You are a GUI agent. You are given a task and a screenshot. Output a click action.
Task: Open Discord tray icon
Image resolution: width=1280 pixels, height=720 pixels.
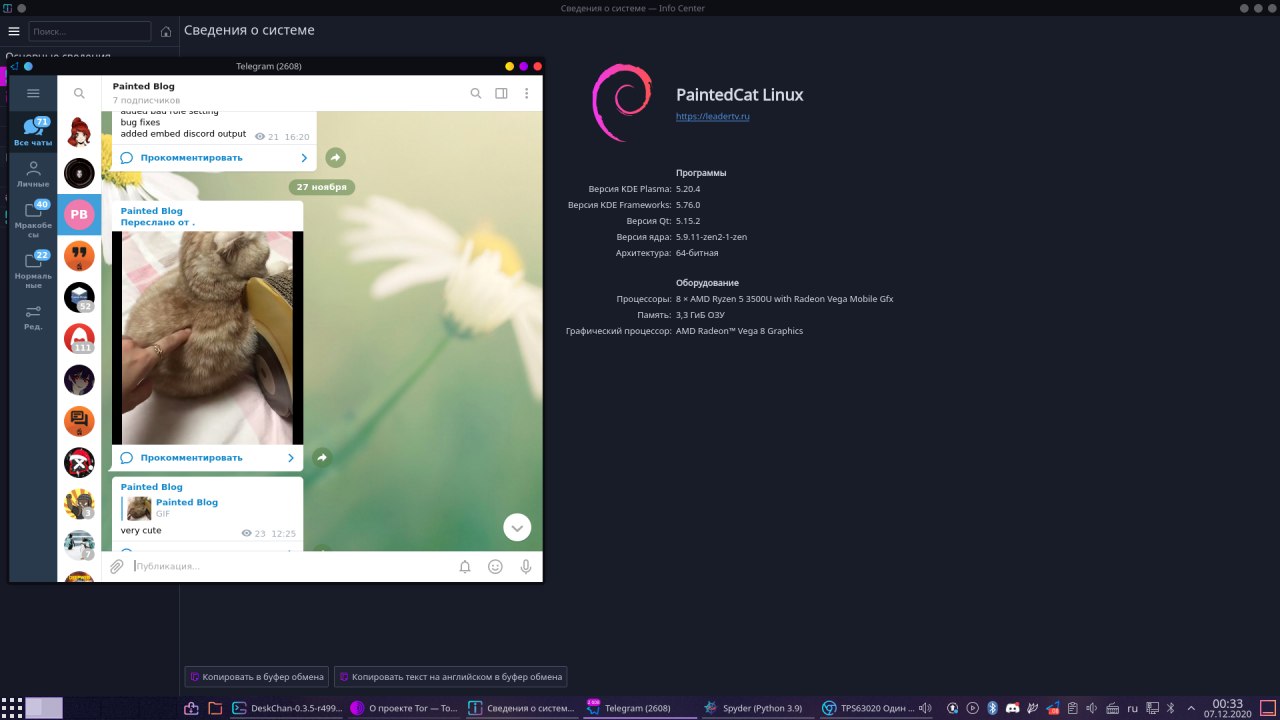click(x=1013, y=708)
